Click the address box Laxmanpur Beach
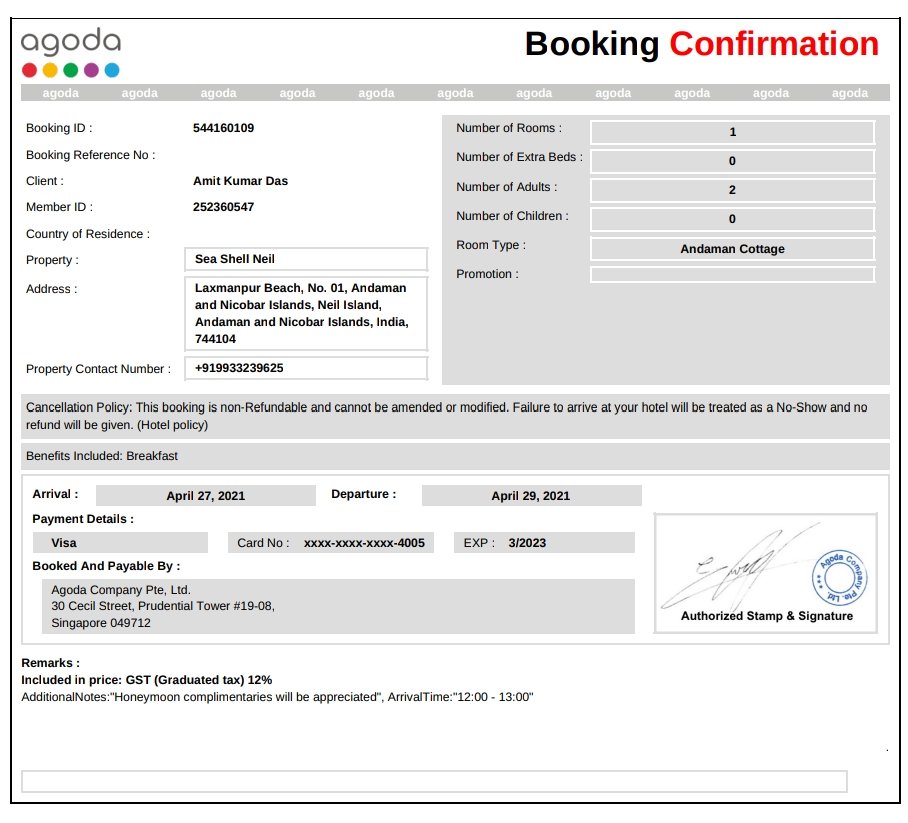Image resolution: width=908 pixels, height=823 pixels. coord(306,313)
